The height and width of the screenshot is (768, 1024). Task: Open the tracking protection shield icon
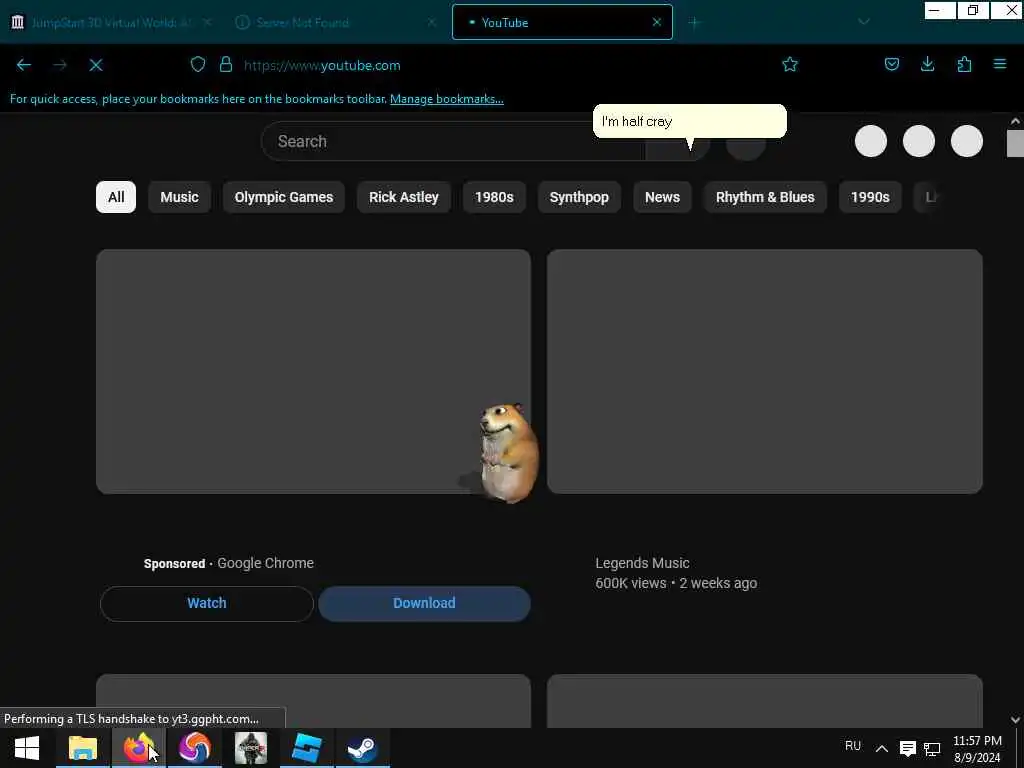(198, 64)
